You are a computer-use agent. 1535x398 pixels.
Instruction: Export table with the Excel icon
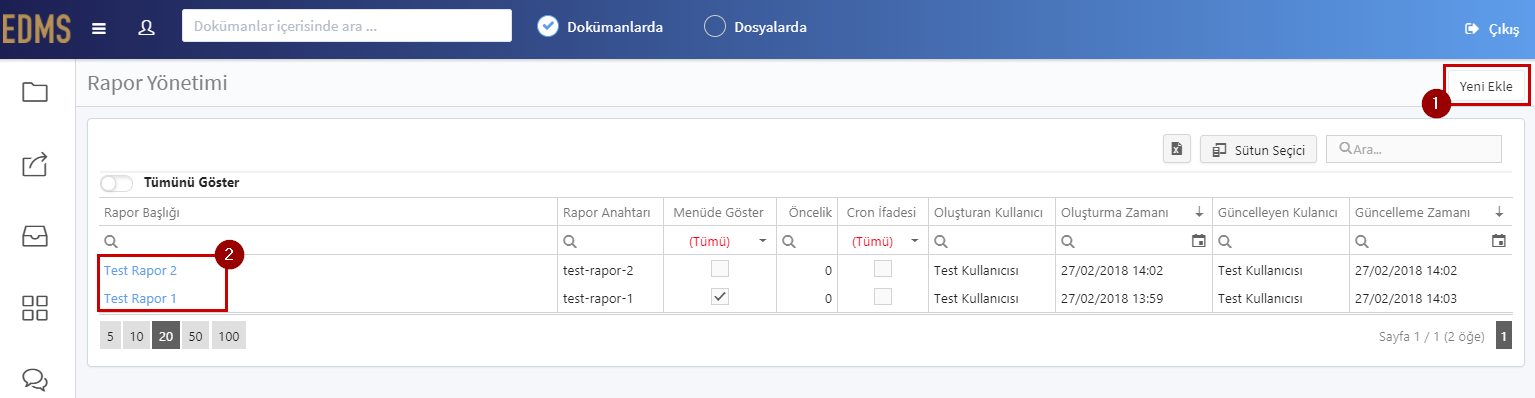click(1177, 149)
